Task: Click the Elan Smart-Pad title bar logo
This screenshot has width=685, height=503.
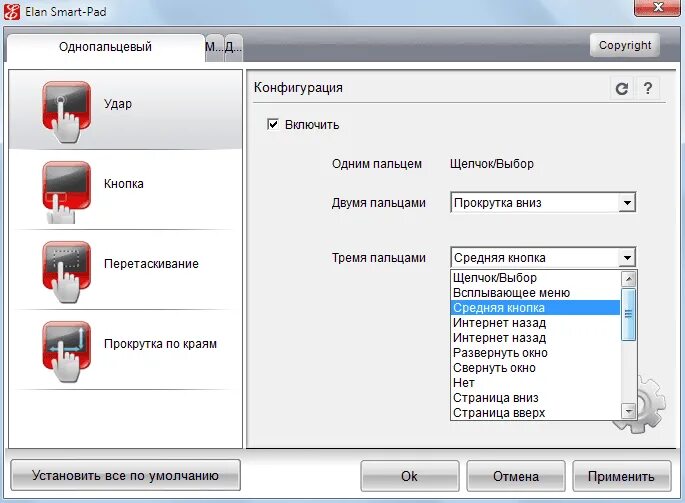Action: click(x=12, y=11)
